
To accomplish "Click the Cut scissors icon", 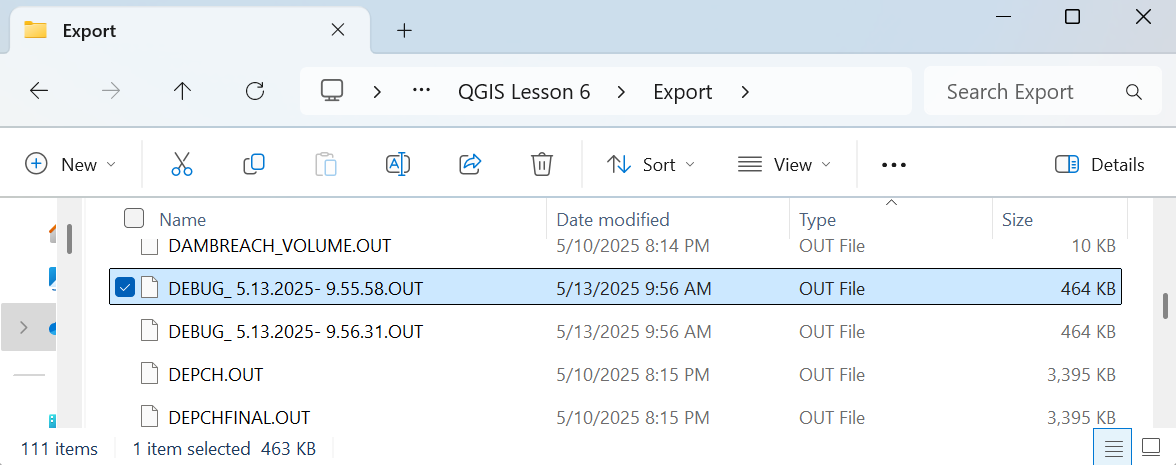I will 181,164.
